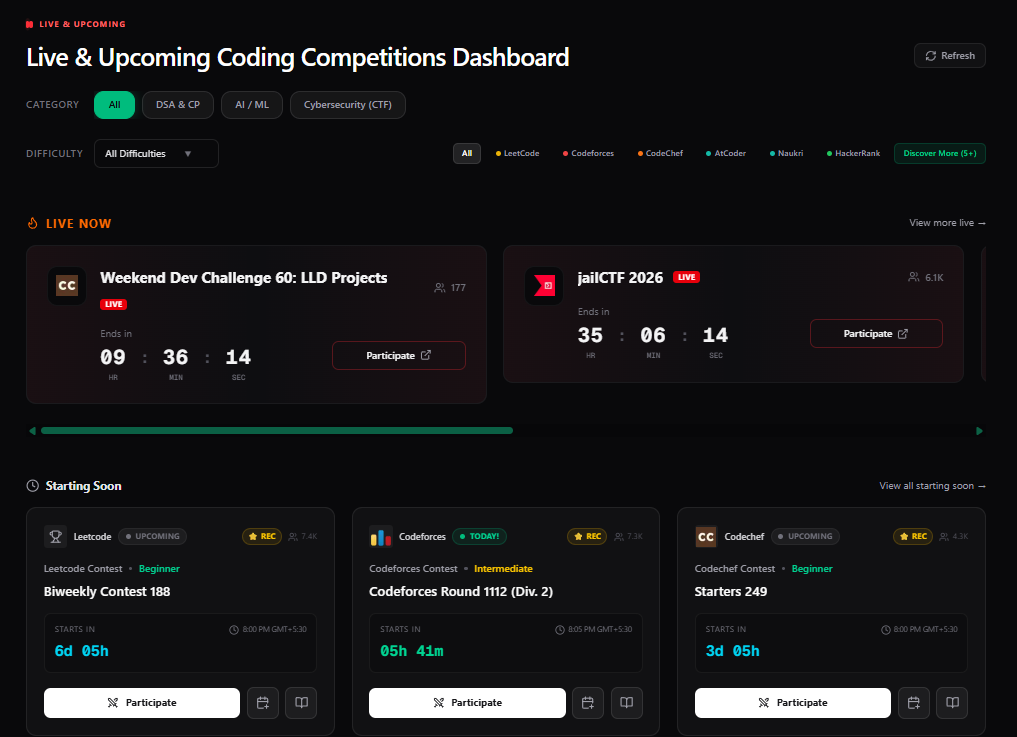
Task: Click participants icon showing 6.1K
Action: click(x=914, y=277)
